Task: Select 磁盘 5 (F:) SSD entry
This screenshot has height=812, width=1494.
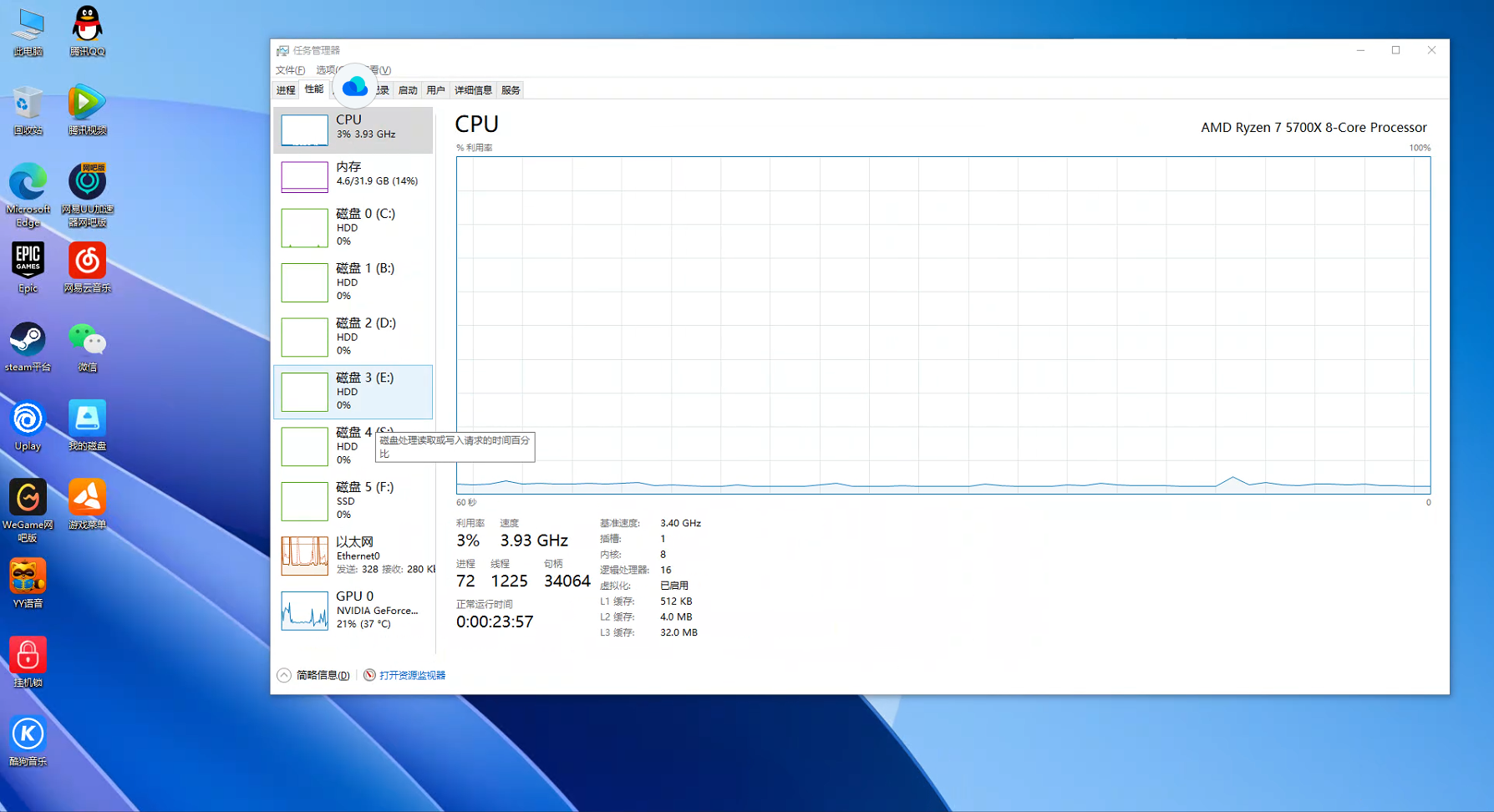Action: [353, 501]
